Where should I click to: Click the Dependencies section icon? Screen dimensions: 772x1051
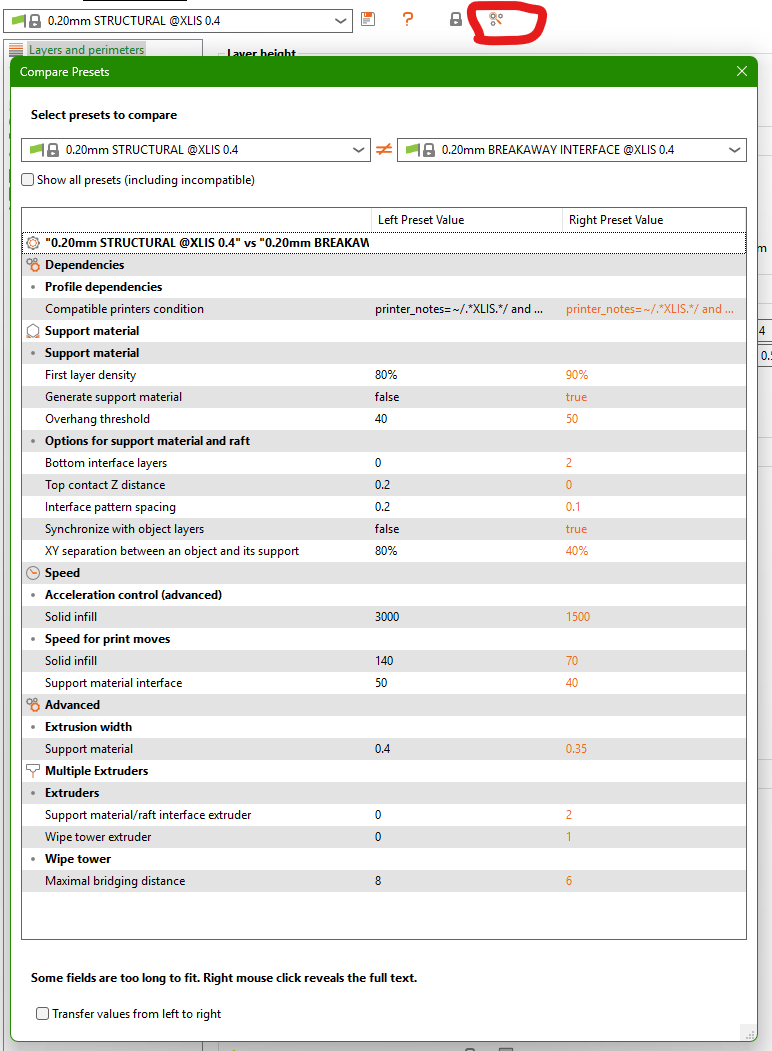tap(33, 265)
